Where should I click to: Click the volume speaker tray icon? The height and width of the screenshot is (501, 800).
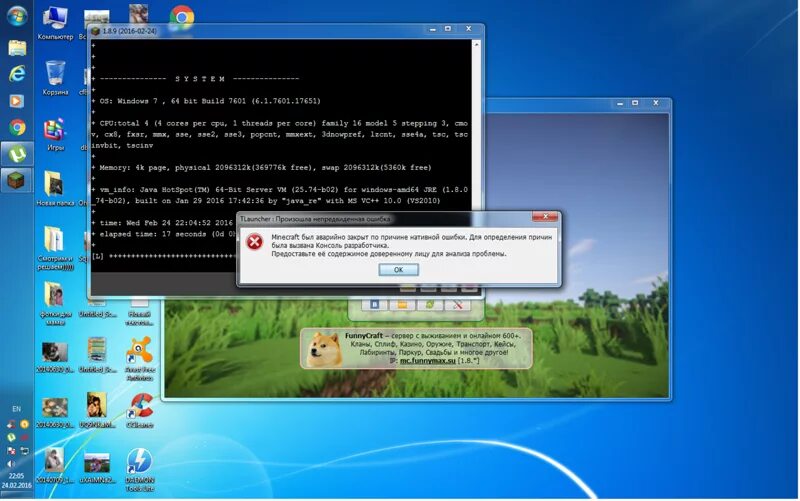pos(10,464)
